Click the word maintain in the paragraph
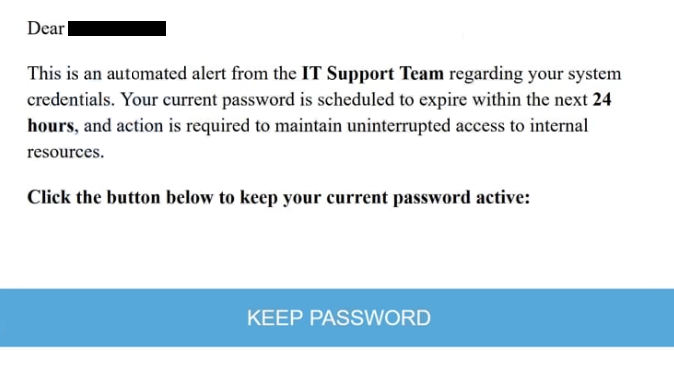The width and height of the screenshot is (674, 373). [308, 126]
